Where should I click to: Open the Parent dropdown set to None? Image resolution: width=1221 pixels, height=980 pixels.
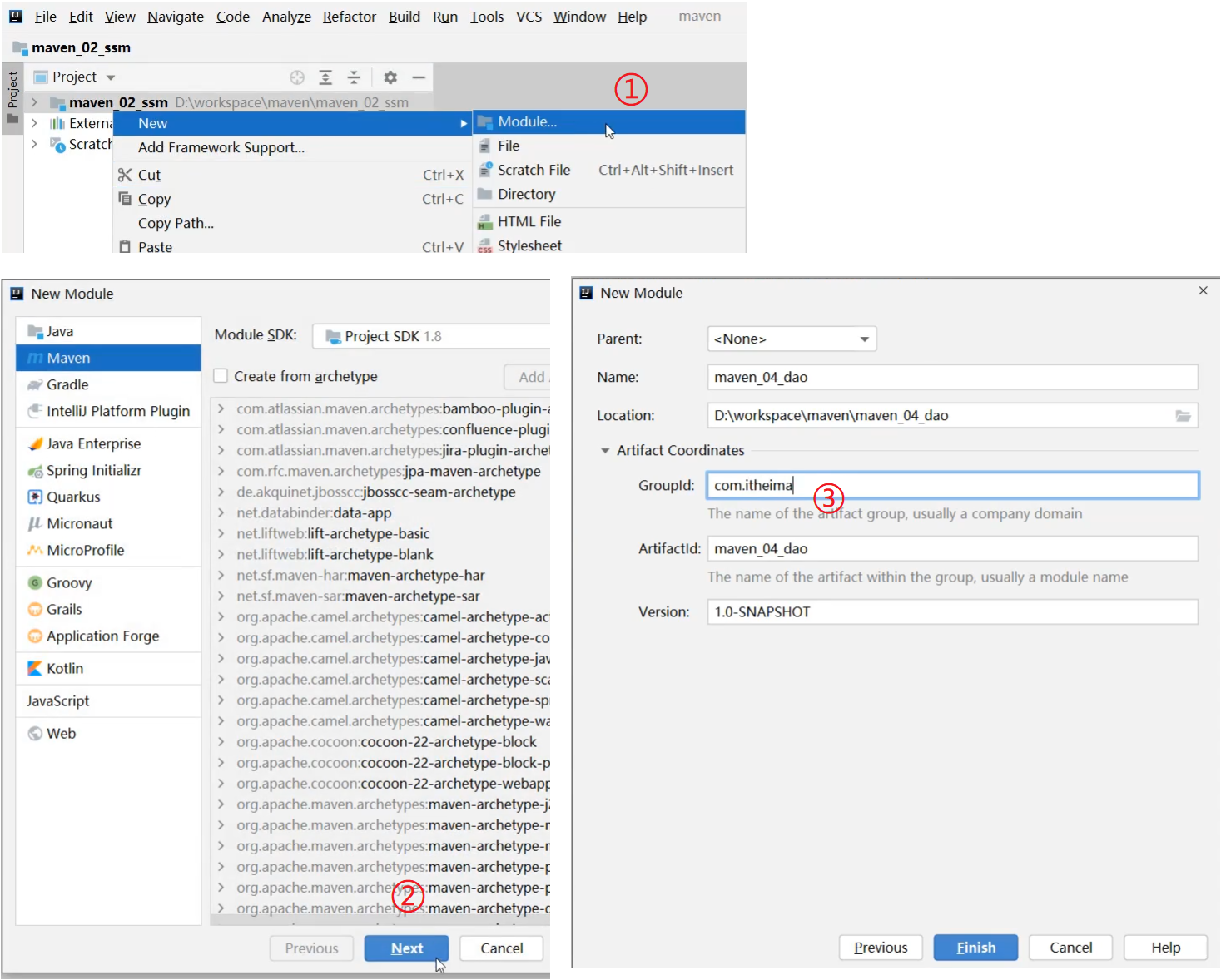(x=792, y=339)
